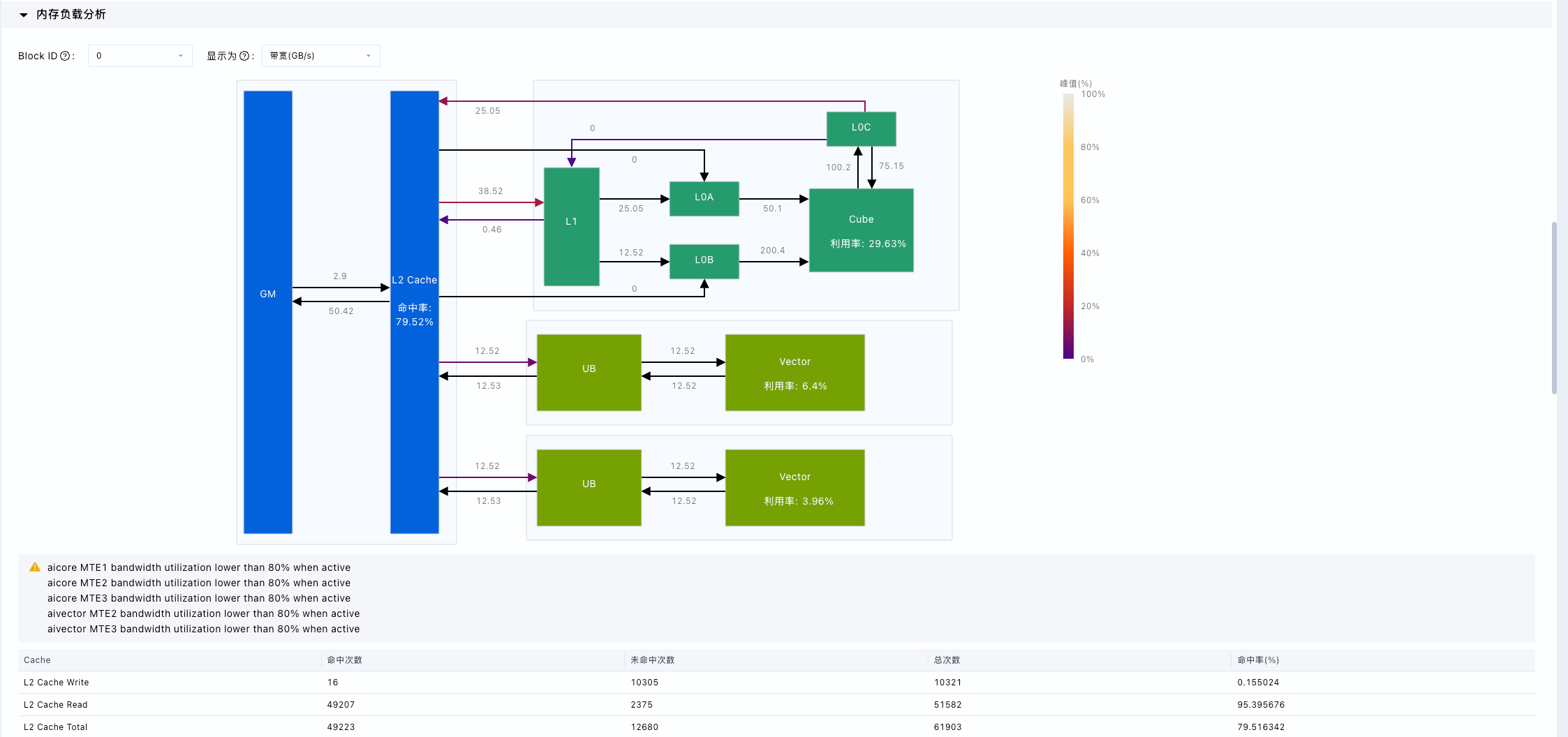Click the peak percentage color gradient legend
Screen dimensions: 1568x737
[1068, 226]
